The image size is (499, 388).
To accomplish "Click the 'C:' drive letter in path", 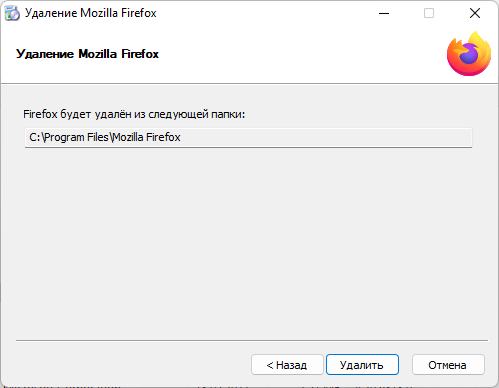I will pos(35,137).
